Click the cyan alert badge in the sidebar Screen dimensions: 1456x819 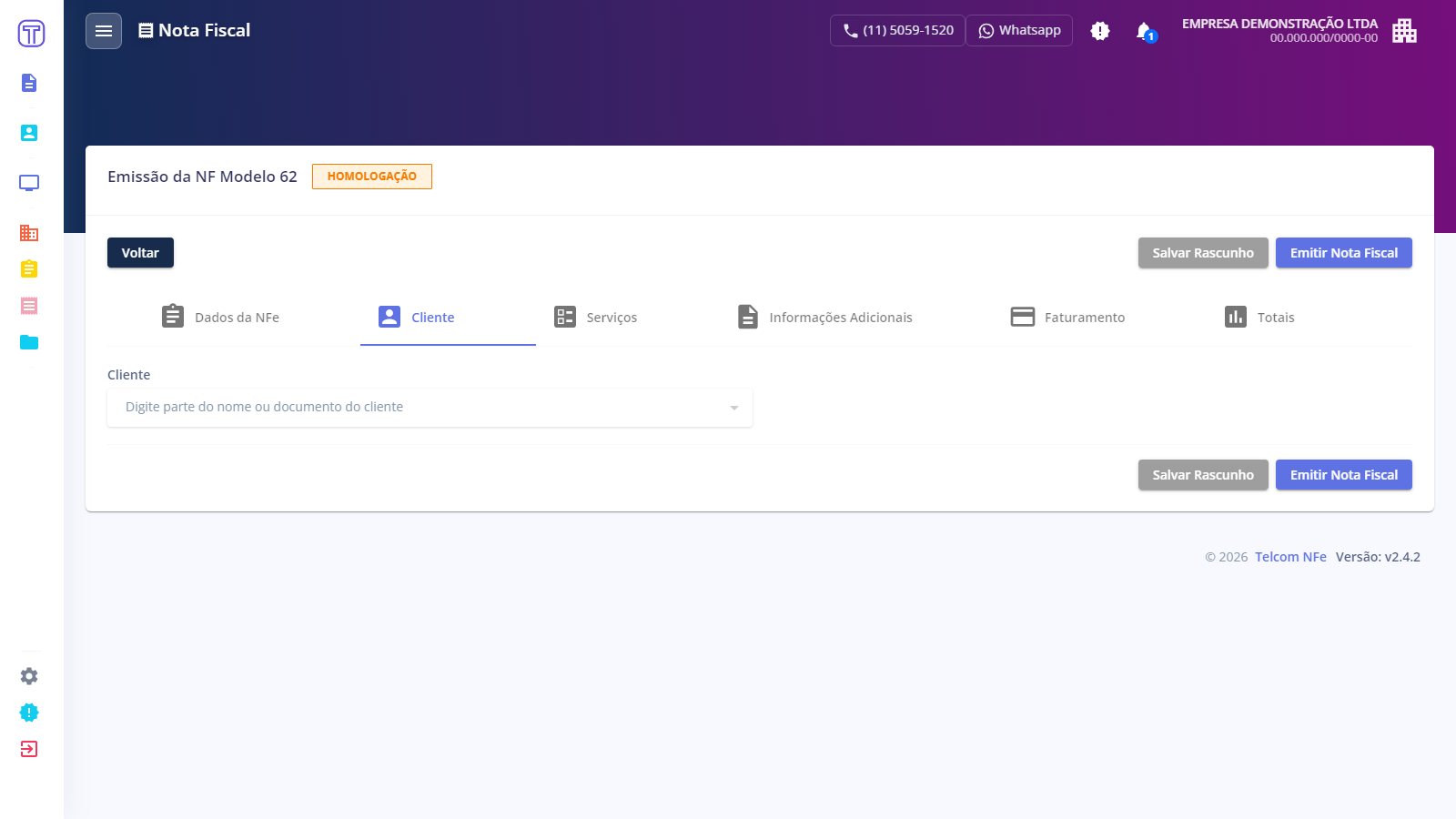(x=29, y=713)
